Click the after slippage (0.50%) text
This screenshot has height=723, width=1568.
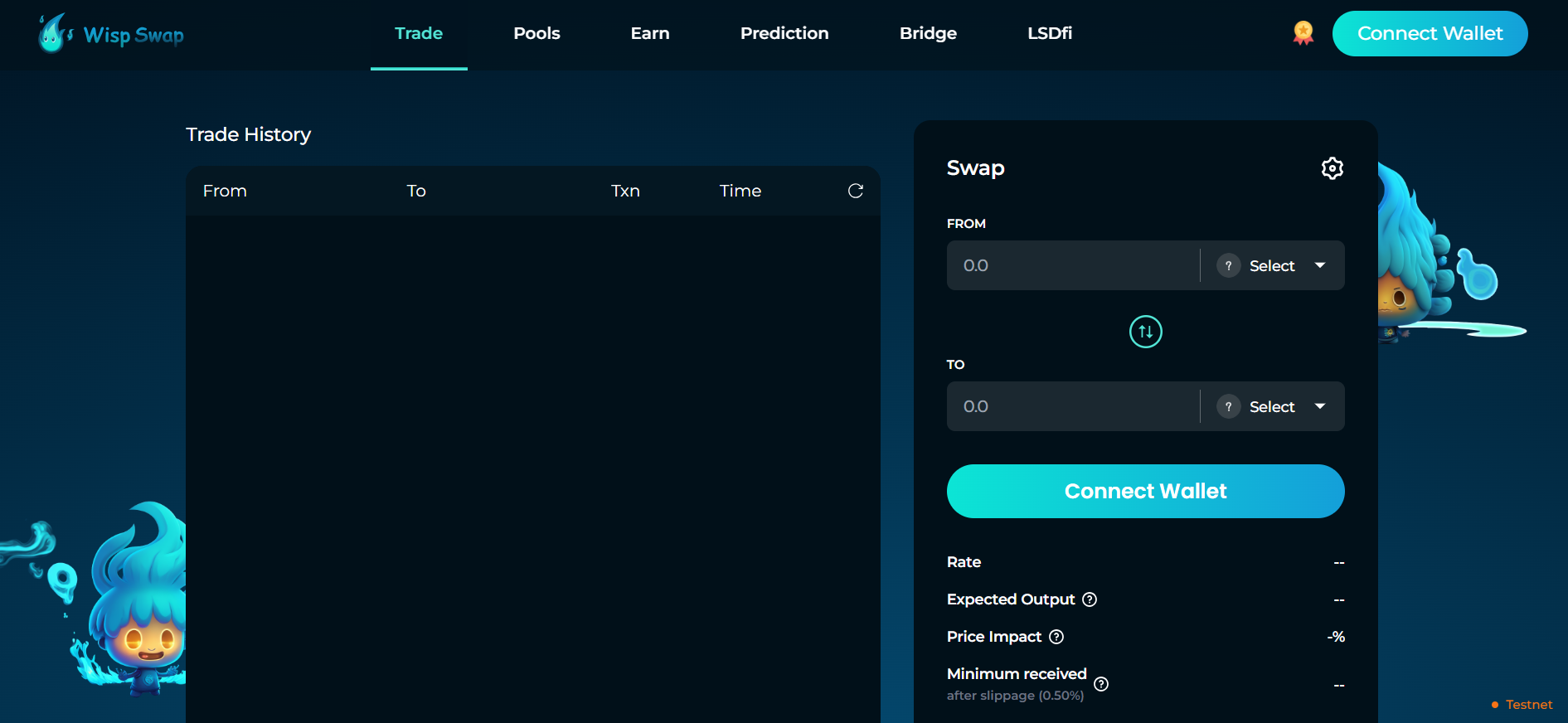pos(1015,696)
